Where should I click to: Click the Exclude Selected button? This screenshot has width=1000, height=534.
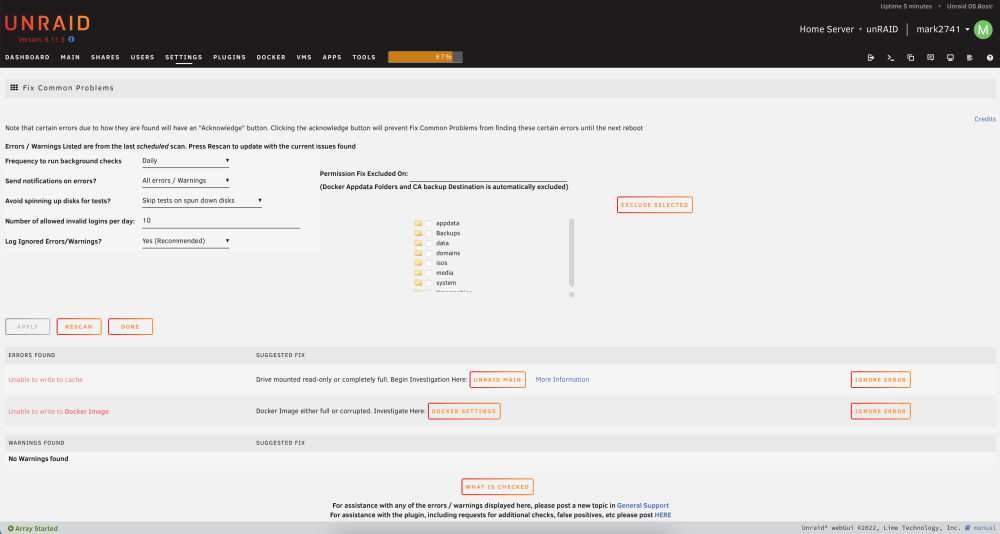[x=654, y=205]
